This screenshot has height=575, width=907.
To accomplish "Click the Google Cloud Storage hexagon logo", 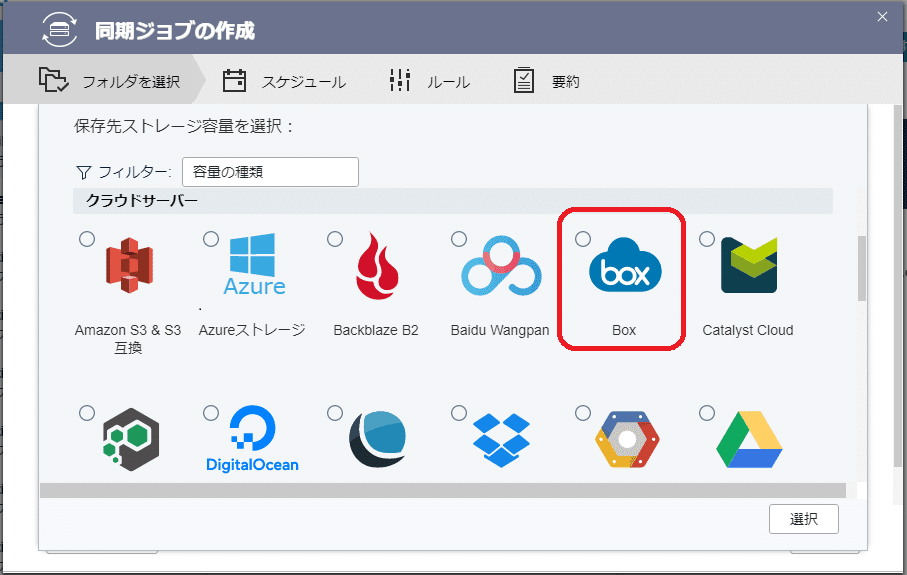I will tap(627, 440).
